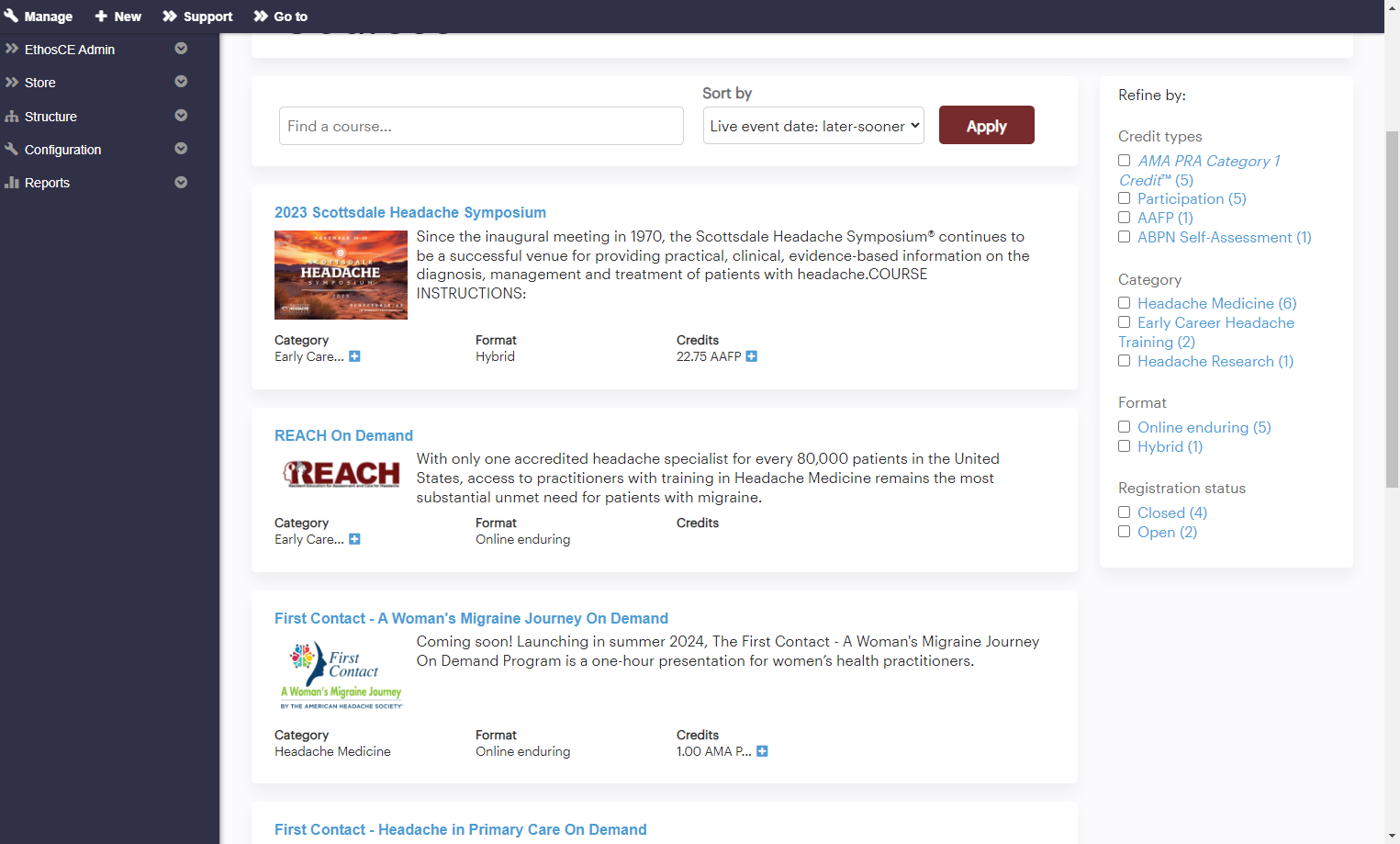Expand the Configuration submenu chevron

181,149
